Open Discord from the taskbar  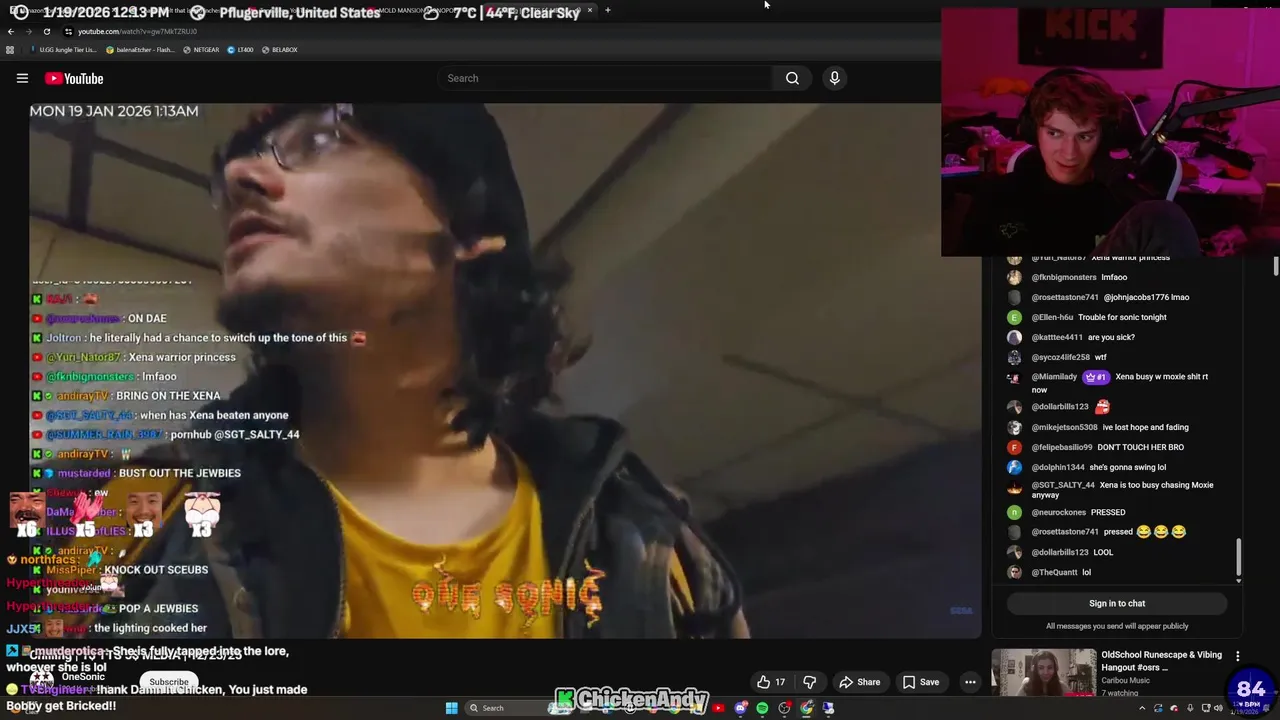pyautogui.click(x=740, y=708)
